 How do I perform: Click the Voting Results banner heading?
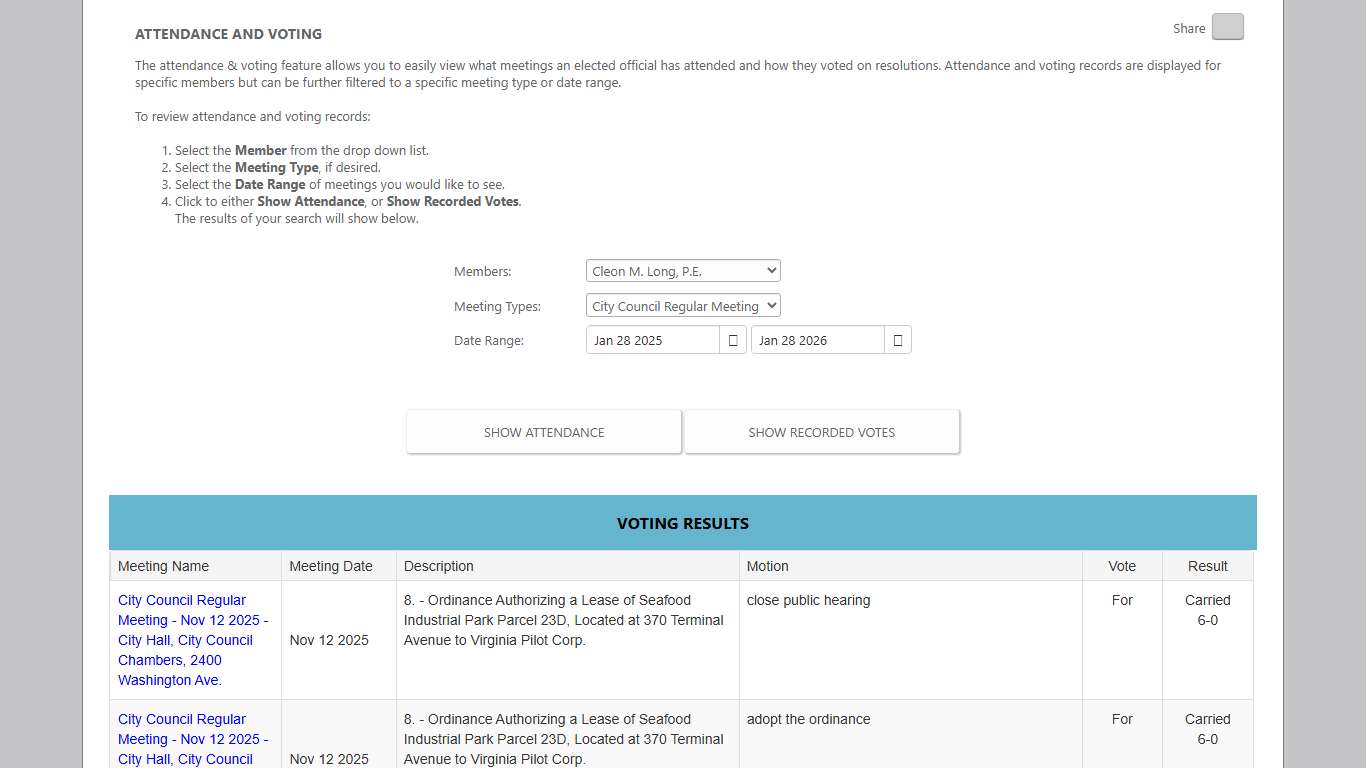point(683,523)
